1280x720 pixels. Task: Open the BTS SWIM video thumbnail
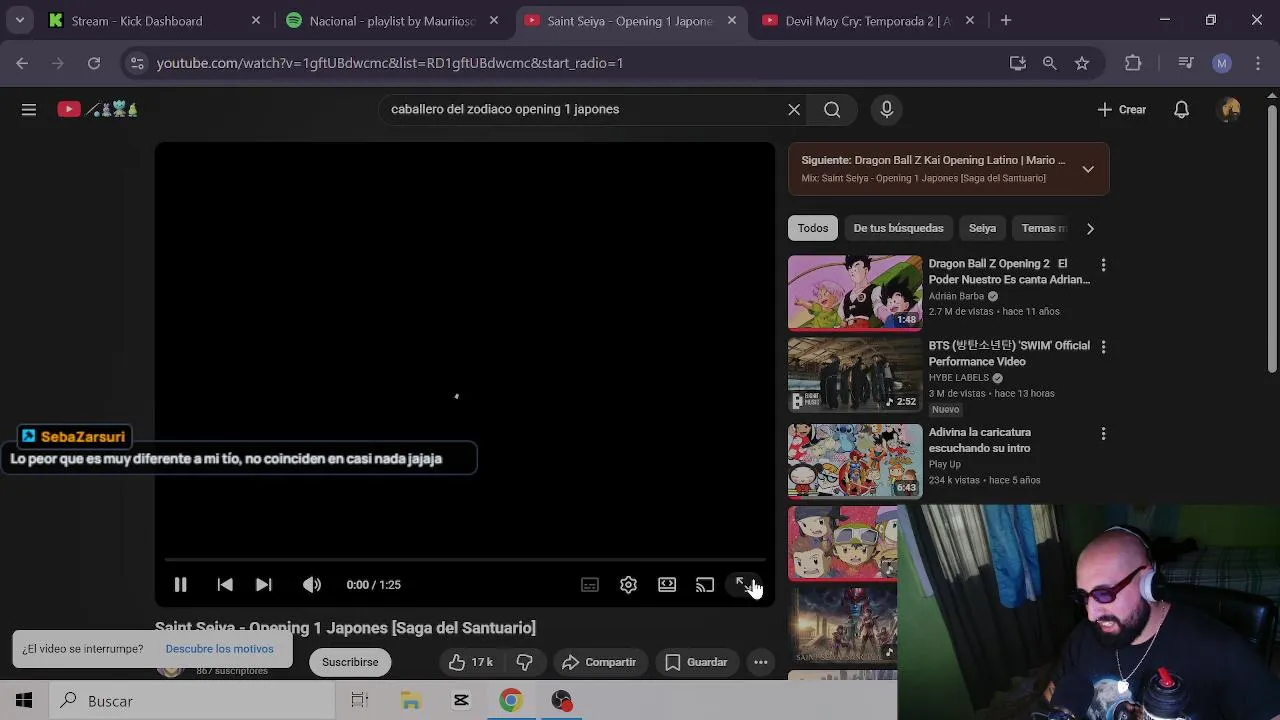(x=855, y=375)
